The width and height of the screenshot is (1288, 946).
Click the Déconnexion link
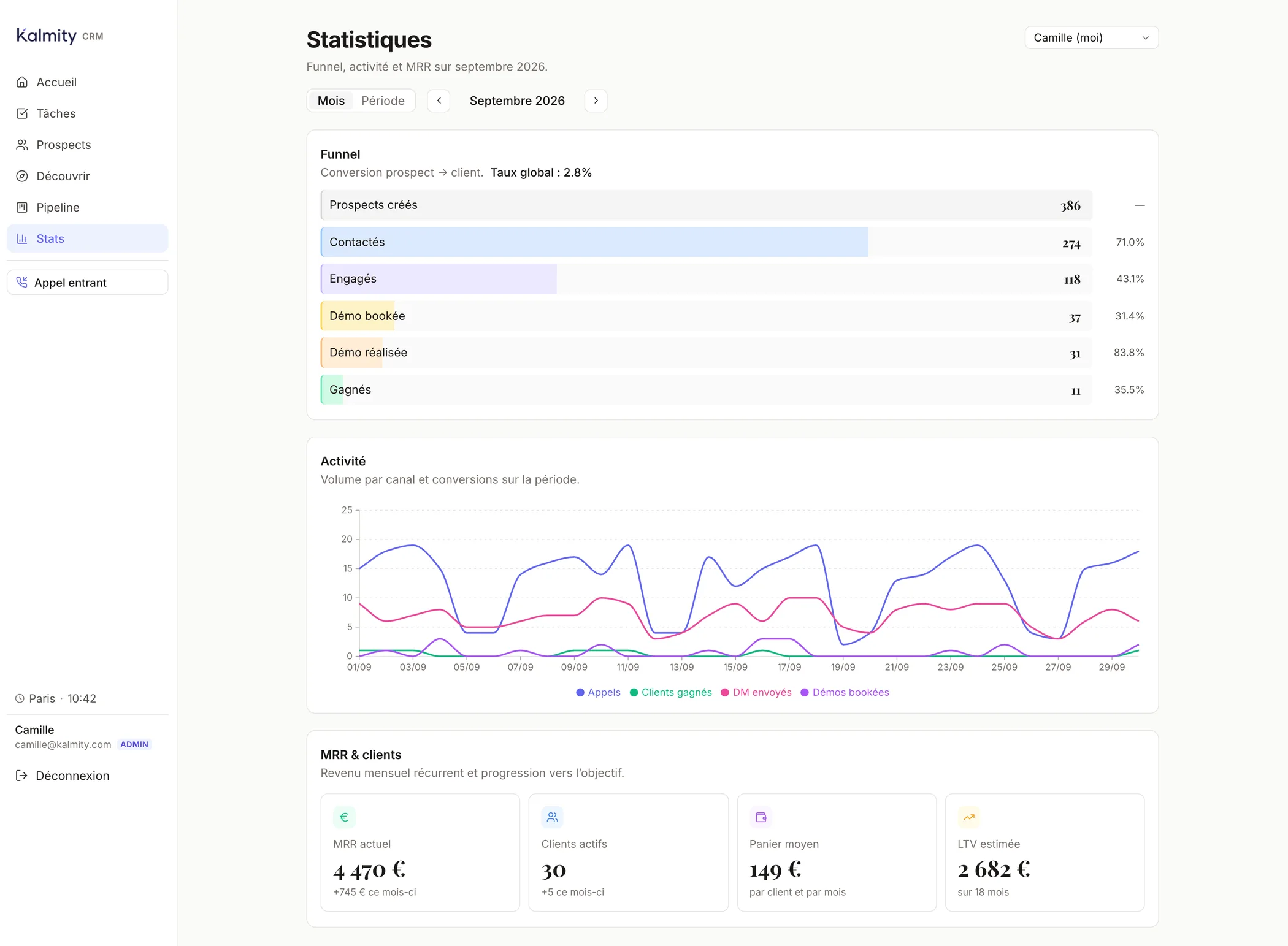point(63,776)
